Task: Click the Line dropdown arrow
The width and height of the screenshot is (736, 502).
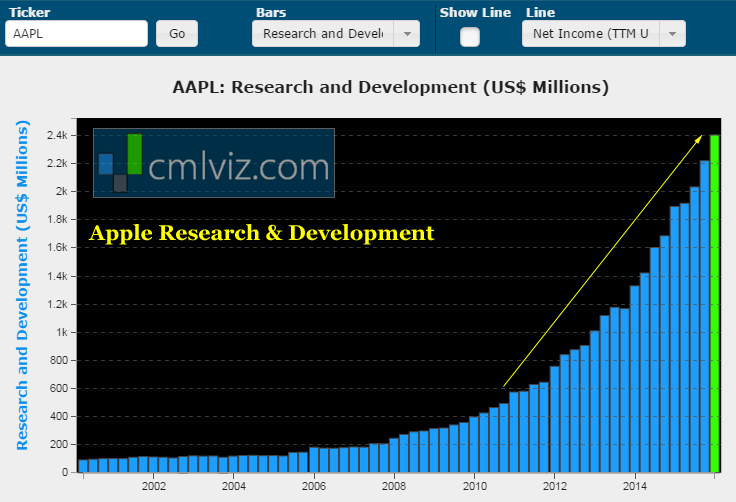Action: point(672,33)
